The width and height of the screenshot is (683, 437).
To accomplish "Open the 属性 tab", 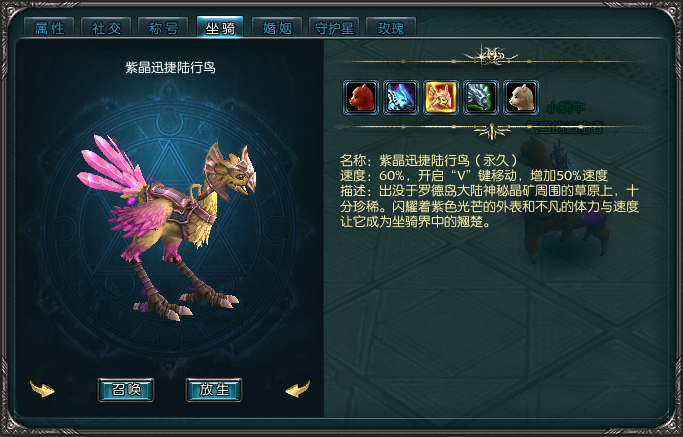I will (x=49, y=28).
